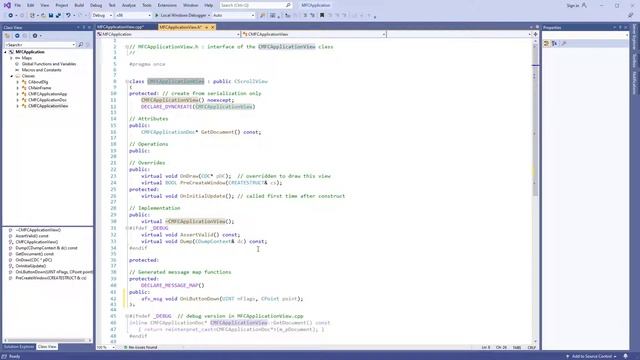Screen dimensions: 640x360
Task: Open the Build menu
Action: [x=79, y=5]
